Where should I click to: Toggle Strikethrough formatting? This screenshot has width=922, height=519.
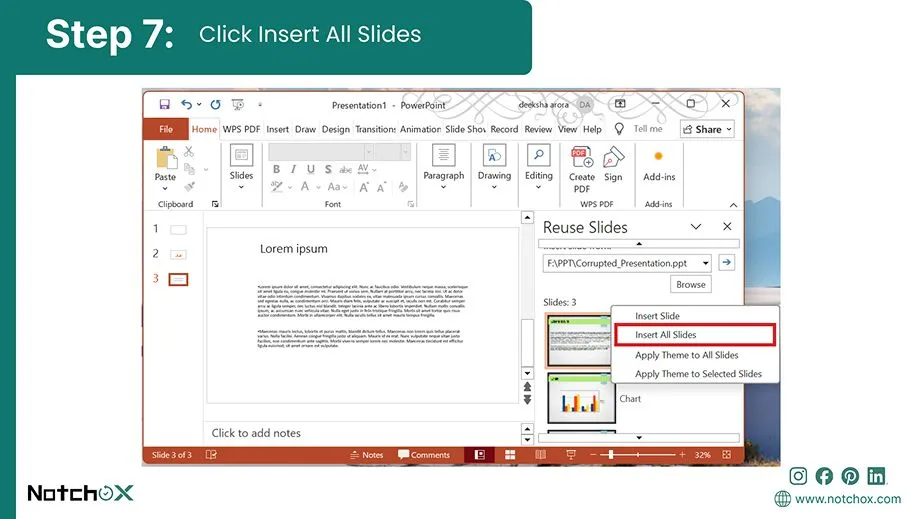(x=346, y=170)
